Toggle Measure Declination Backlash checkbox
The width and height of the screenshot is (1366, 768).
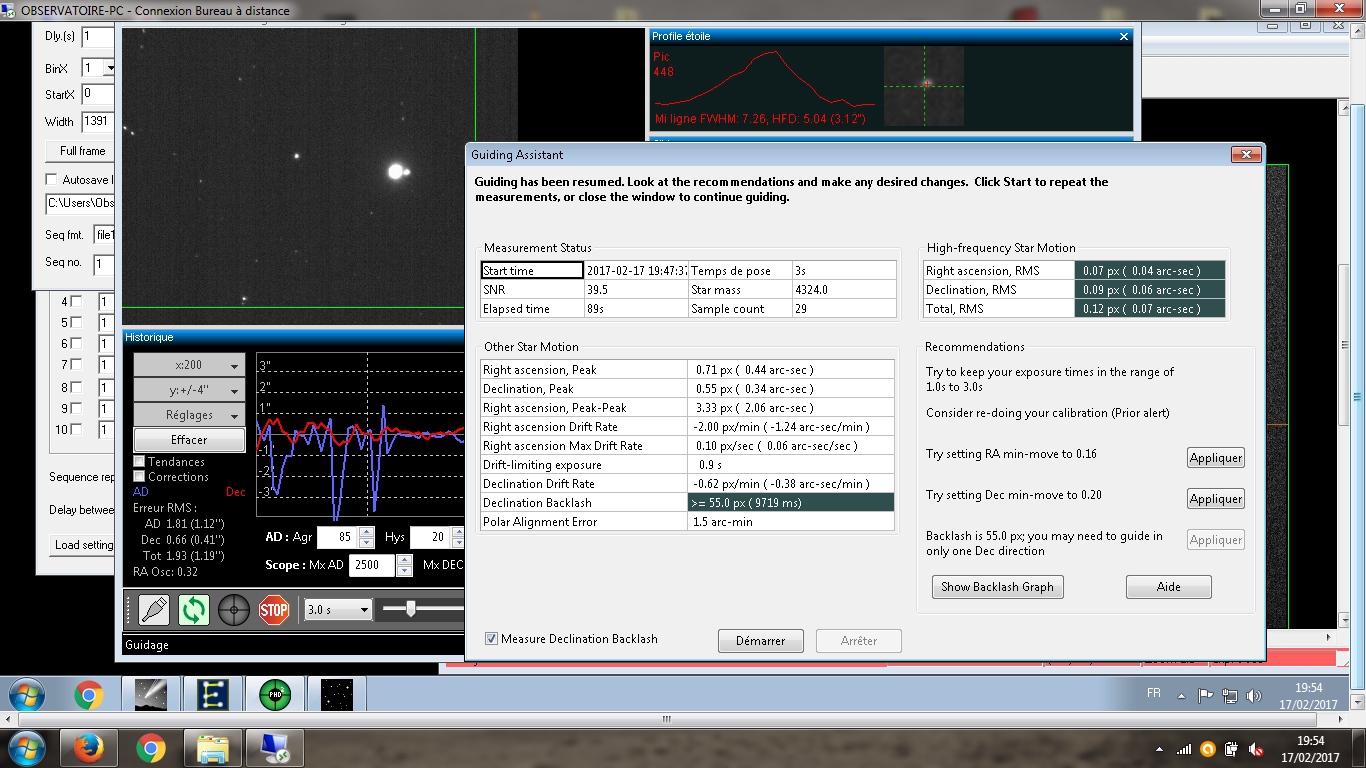(491, 639)
